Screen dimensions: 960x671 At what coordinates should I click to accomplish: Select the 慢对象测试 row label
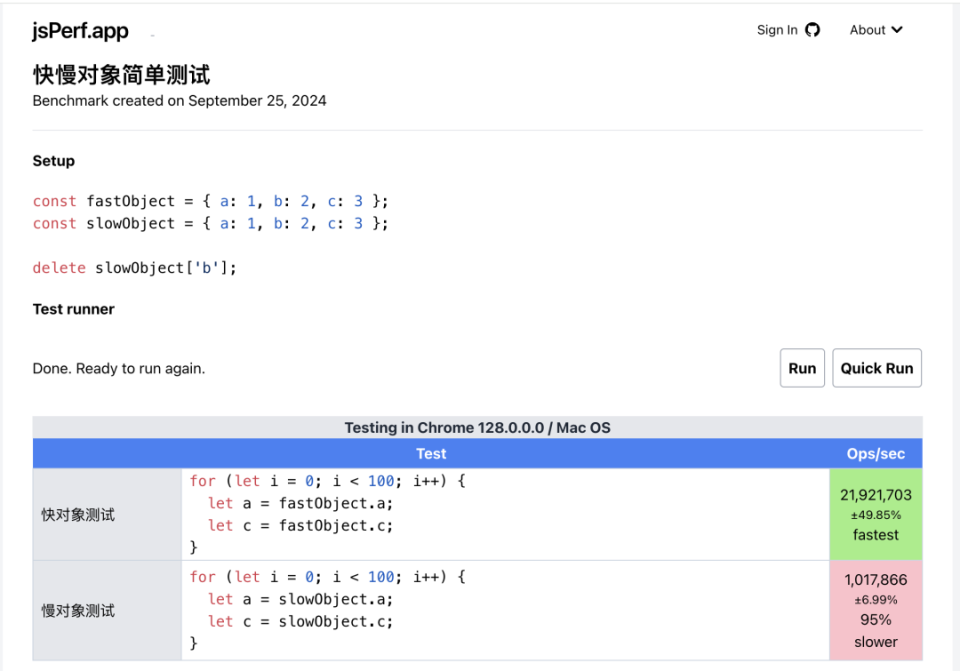point(78,611)
